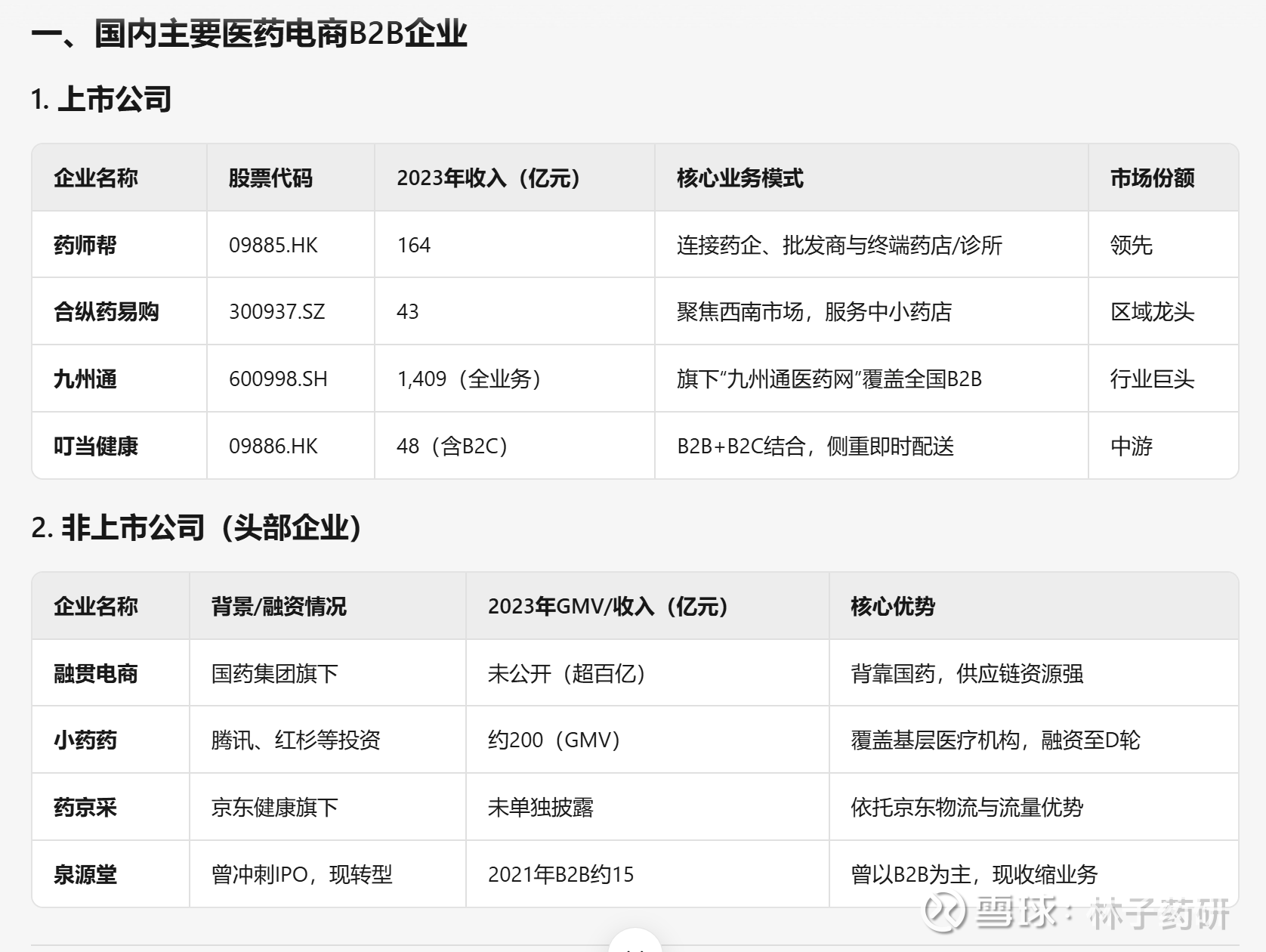Select the company name cell 药京采

[x=85, y=807]
